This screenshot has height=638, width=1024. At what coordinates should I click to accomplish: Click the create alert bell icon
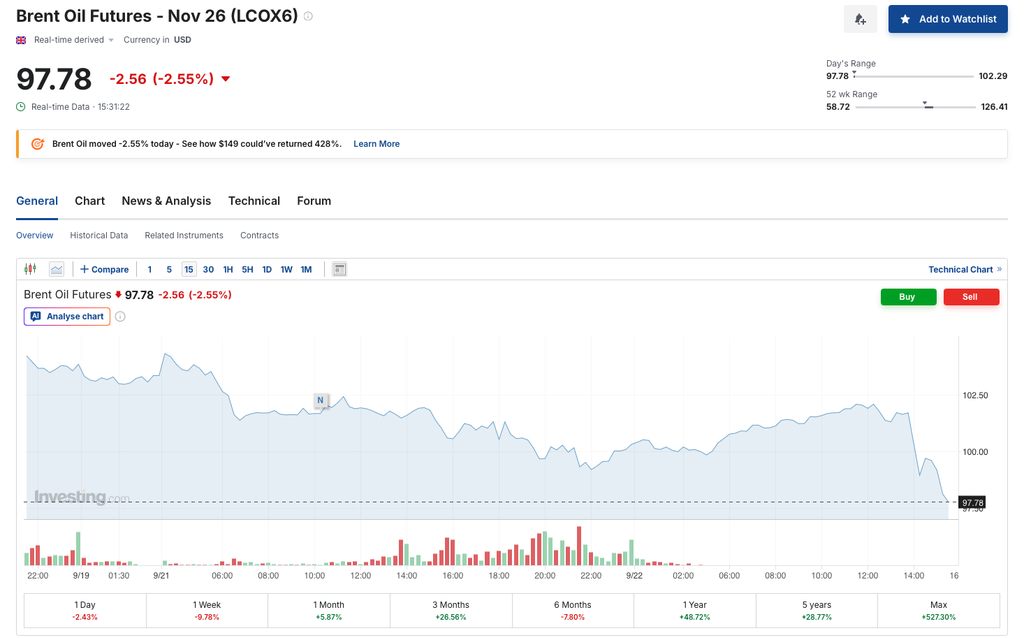pos(860,19)
